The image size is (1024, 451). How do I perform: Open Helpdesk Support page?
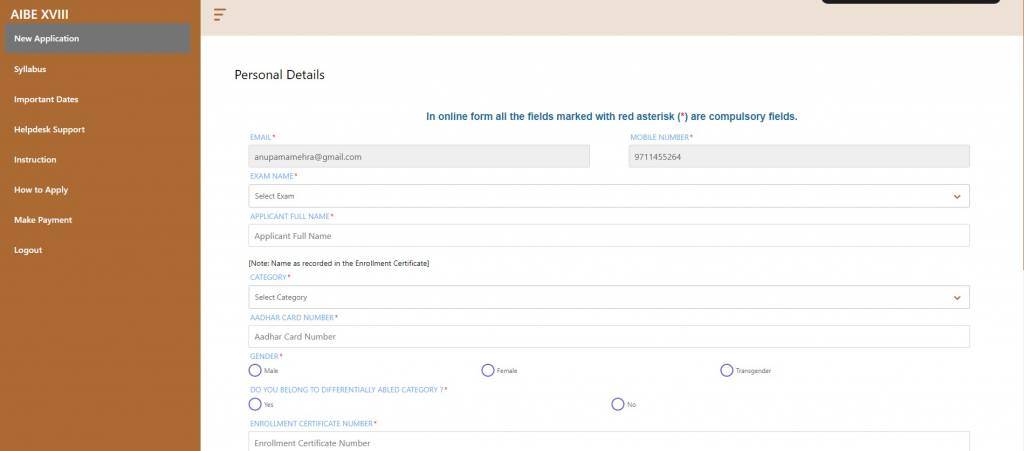point(49,129)
